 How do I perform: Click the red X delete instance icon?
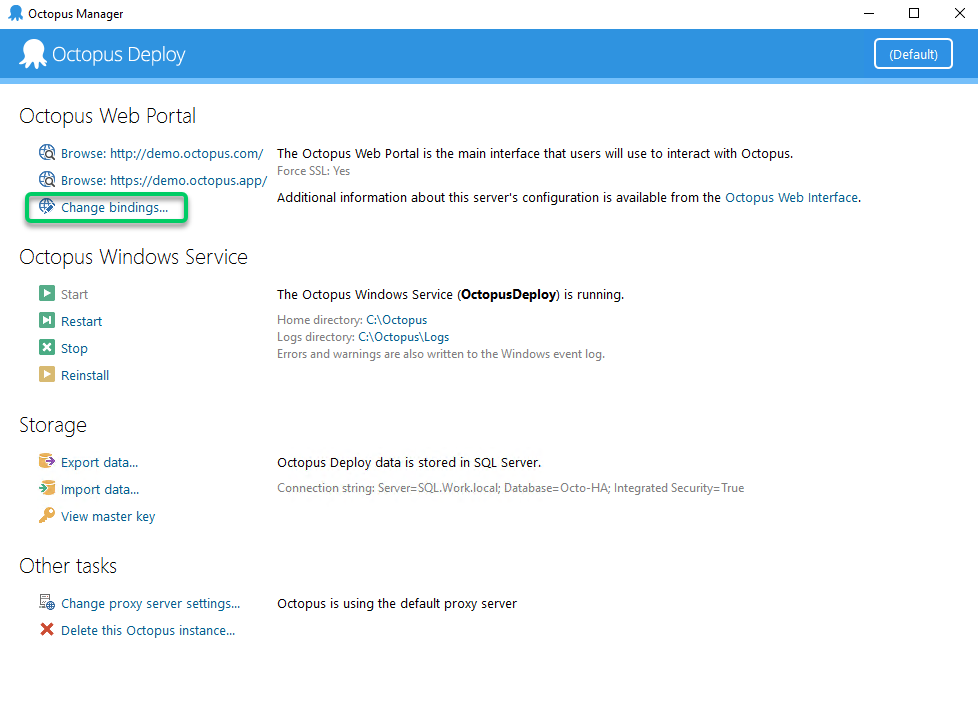47,630
